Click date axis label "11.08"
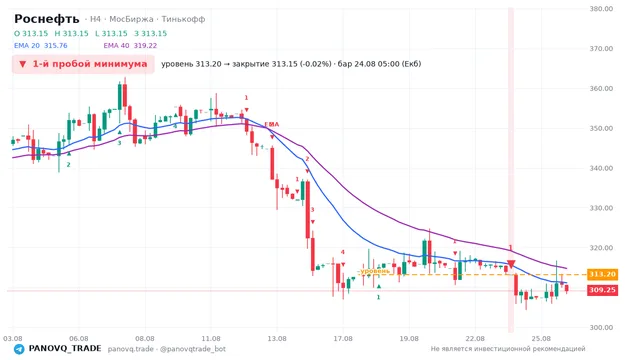 [x=211, y=339]
